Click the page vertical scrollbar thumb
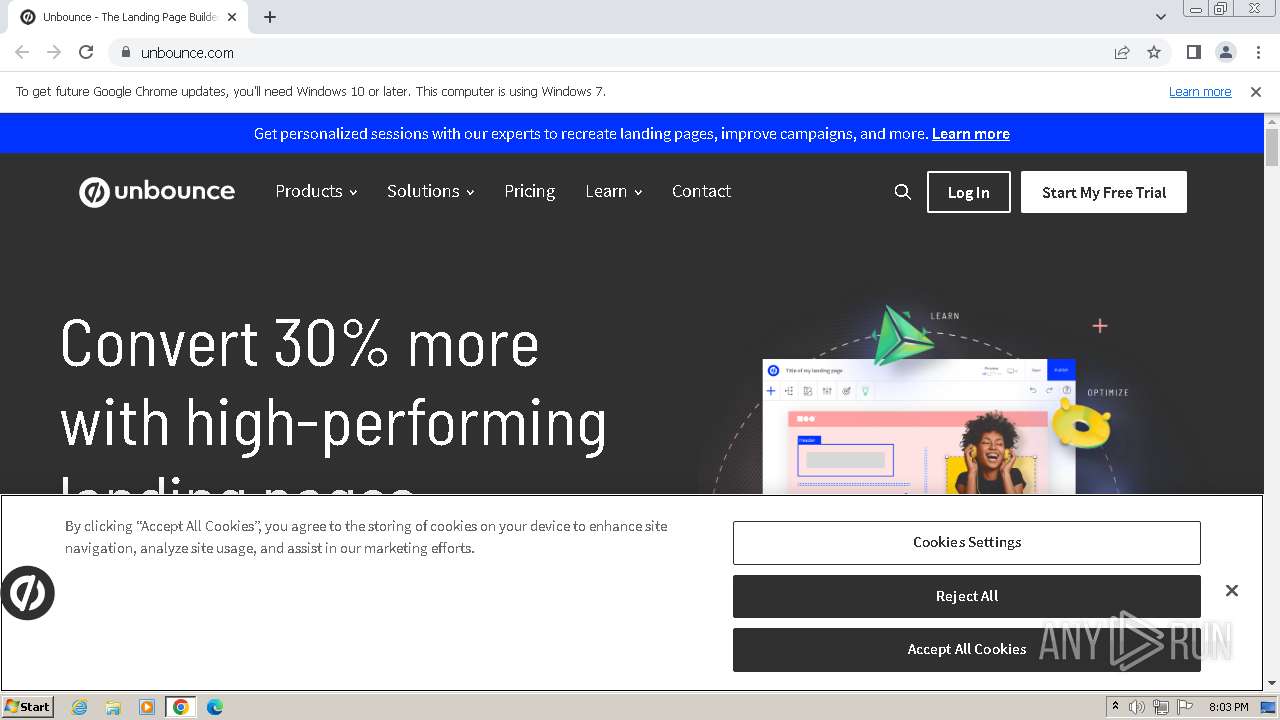This screenshot has width=1280, height=720. 1272,147
